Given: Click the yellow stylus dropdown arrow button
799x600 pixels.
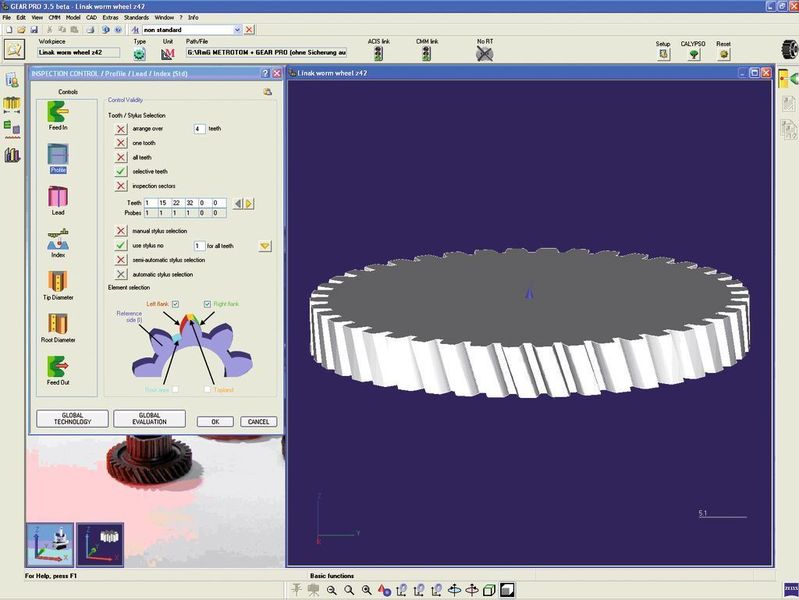Looking at the screenshot, I should click(x=264, y=246).
